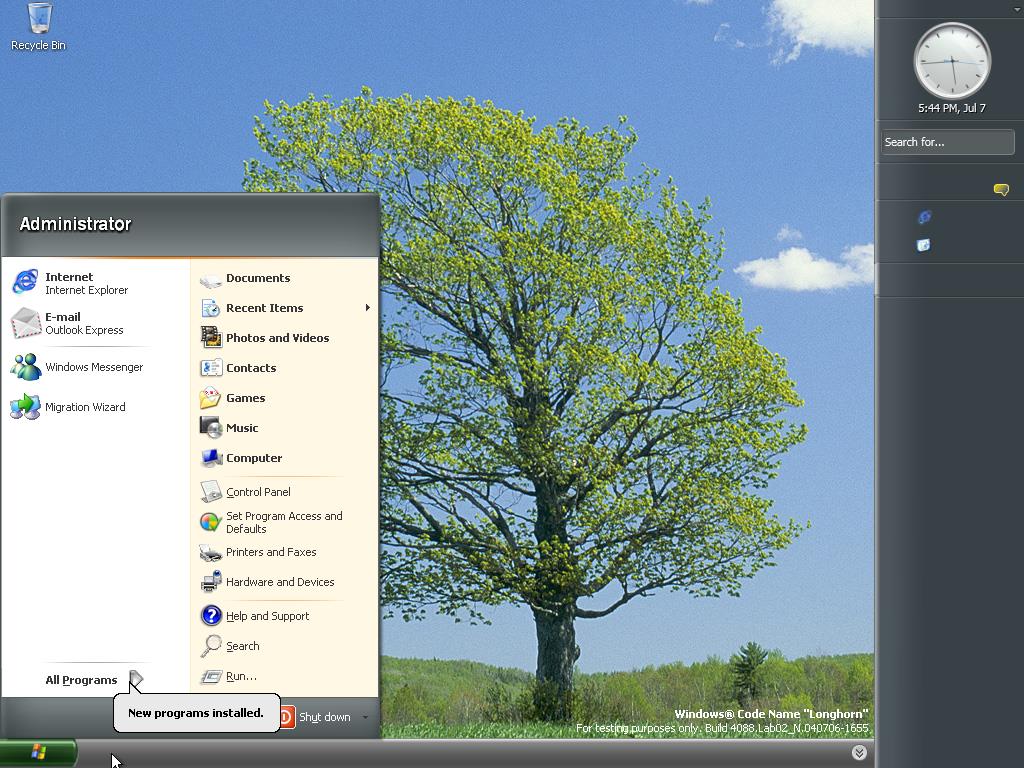Viewport: 1024px width, 768px height.
Task: Click the Administrator user name header
Action: [x=75, y=224]
